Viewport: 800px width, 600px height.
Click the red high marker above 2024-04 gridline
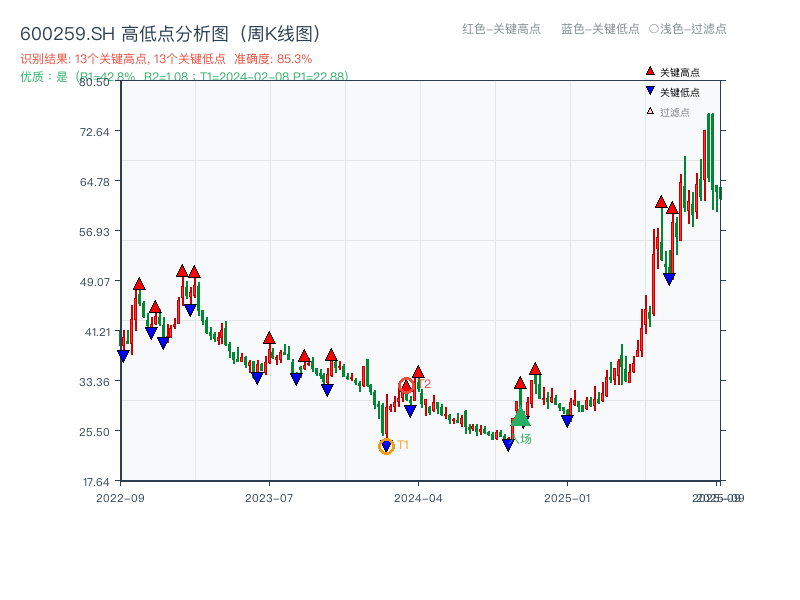tap(418, 372)
